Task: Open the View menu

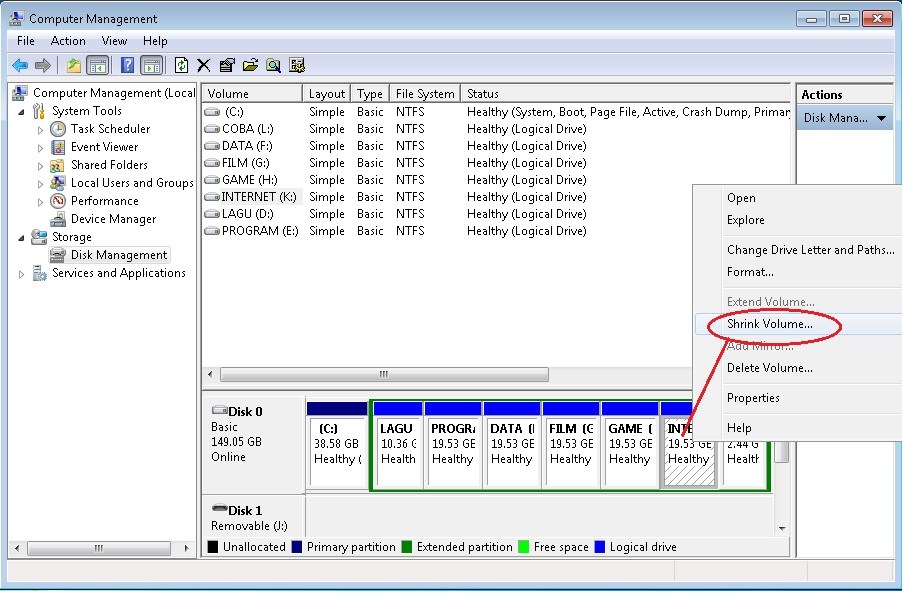Action: coord(114,41)
